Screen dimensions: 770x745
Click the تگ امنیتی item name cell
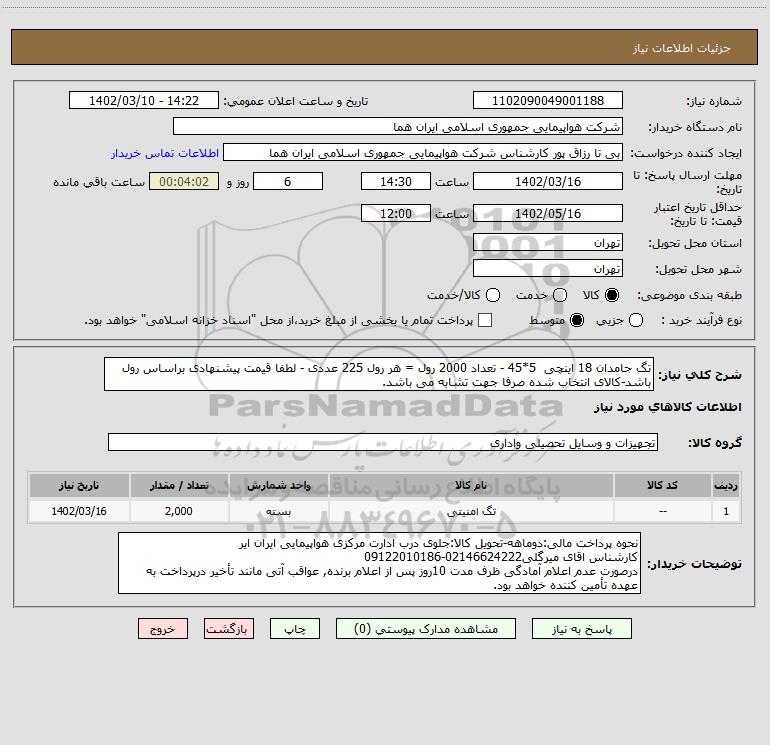coord(470,511)
